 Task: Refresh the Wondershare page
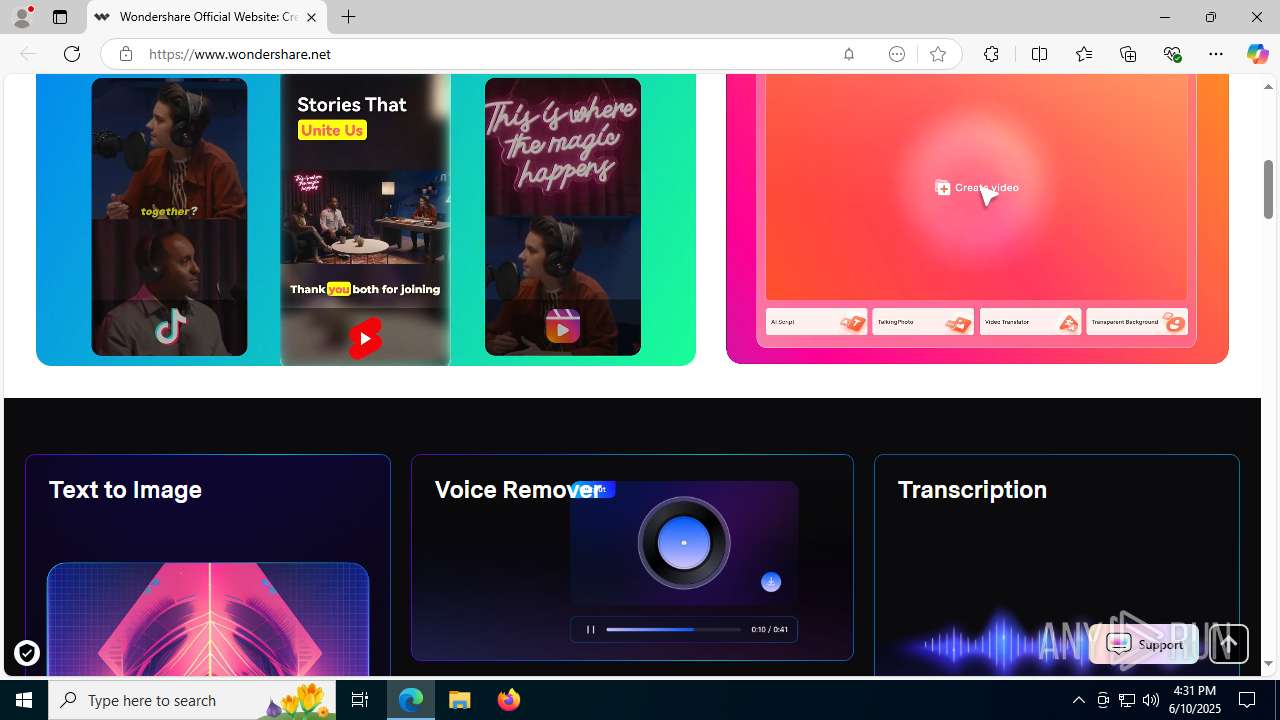pyautogui.click(x=72, y=54)
